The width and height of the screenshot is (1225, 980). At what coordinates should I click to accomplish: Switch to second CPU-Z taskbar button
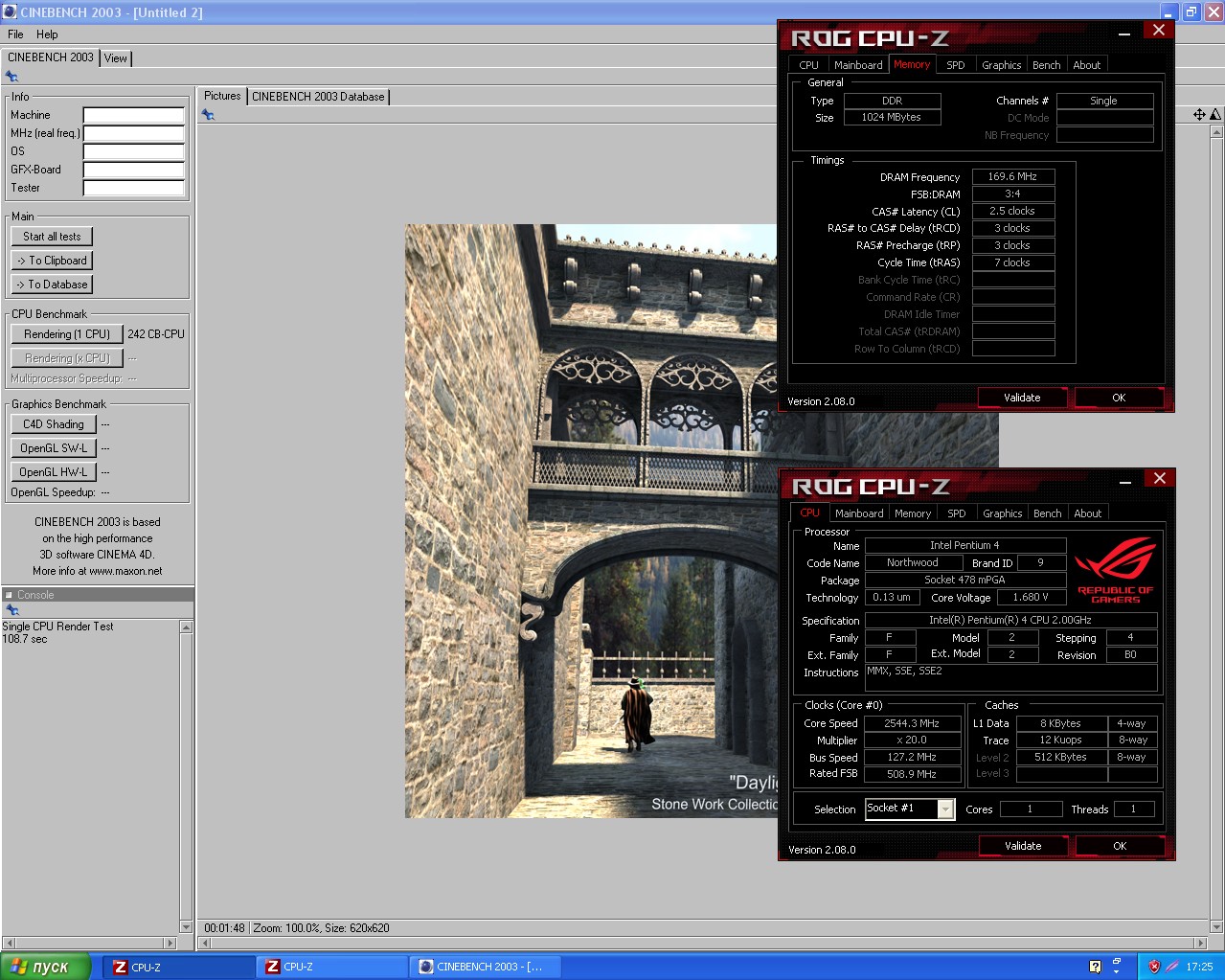point(332,967)
